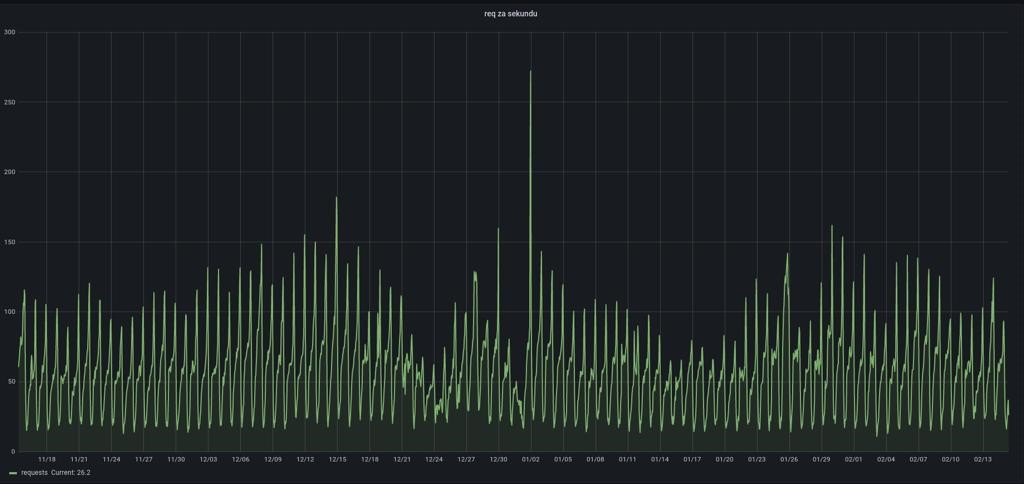Screen dimensions: 1024x484
Task: Click the '12/09' date axis label
Action: 273,459
